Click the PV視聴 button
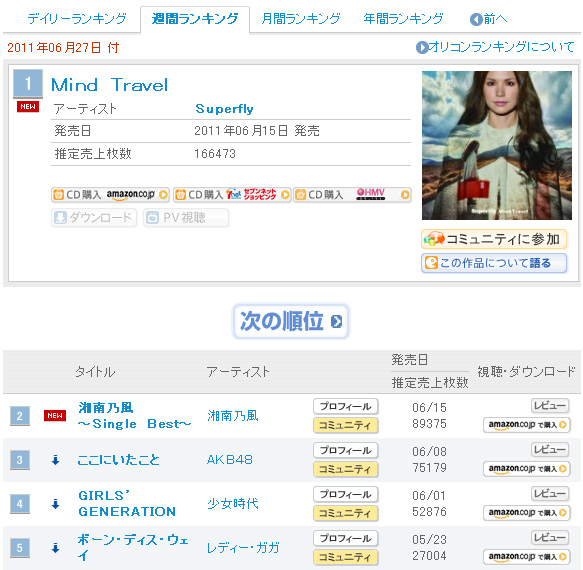Screen dimensions: 583x570 (186, 218)
